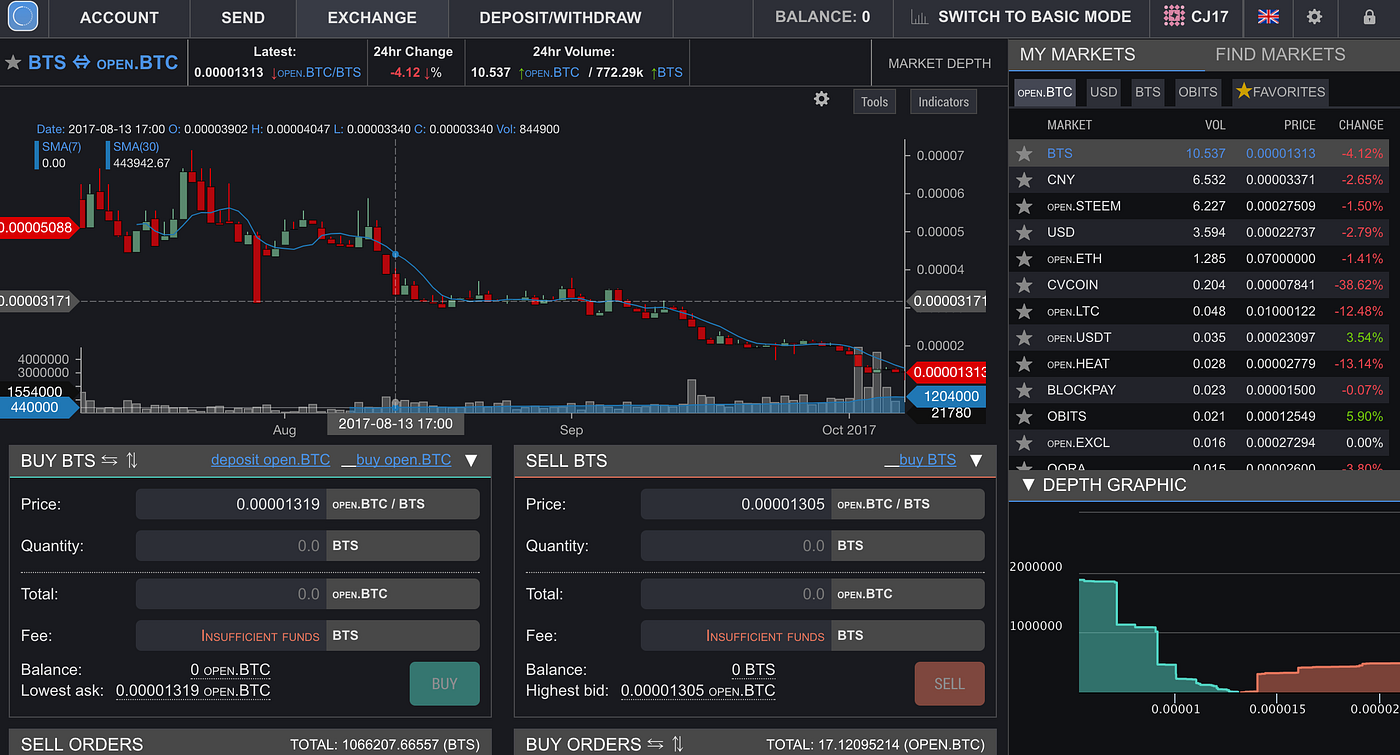Star the BLOCKPAY market row
Image resolution: width=1400 pixels, height=755 pixels.
pos(1024,391)
